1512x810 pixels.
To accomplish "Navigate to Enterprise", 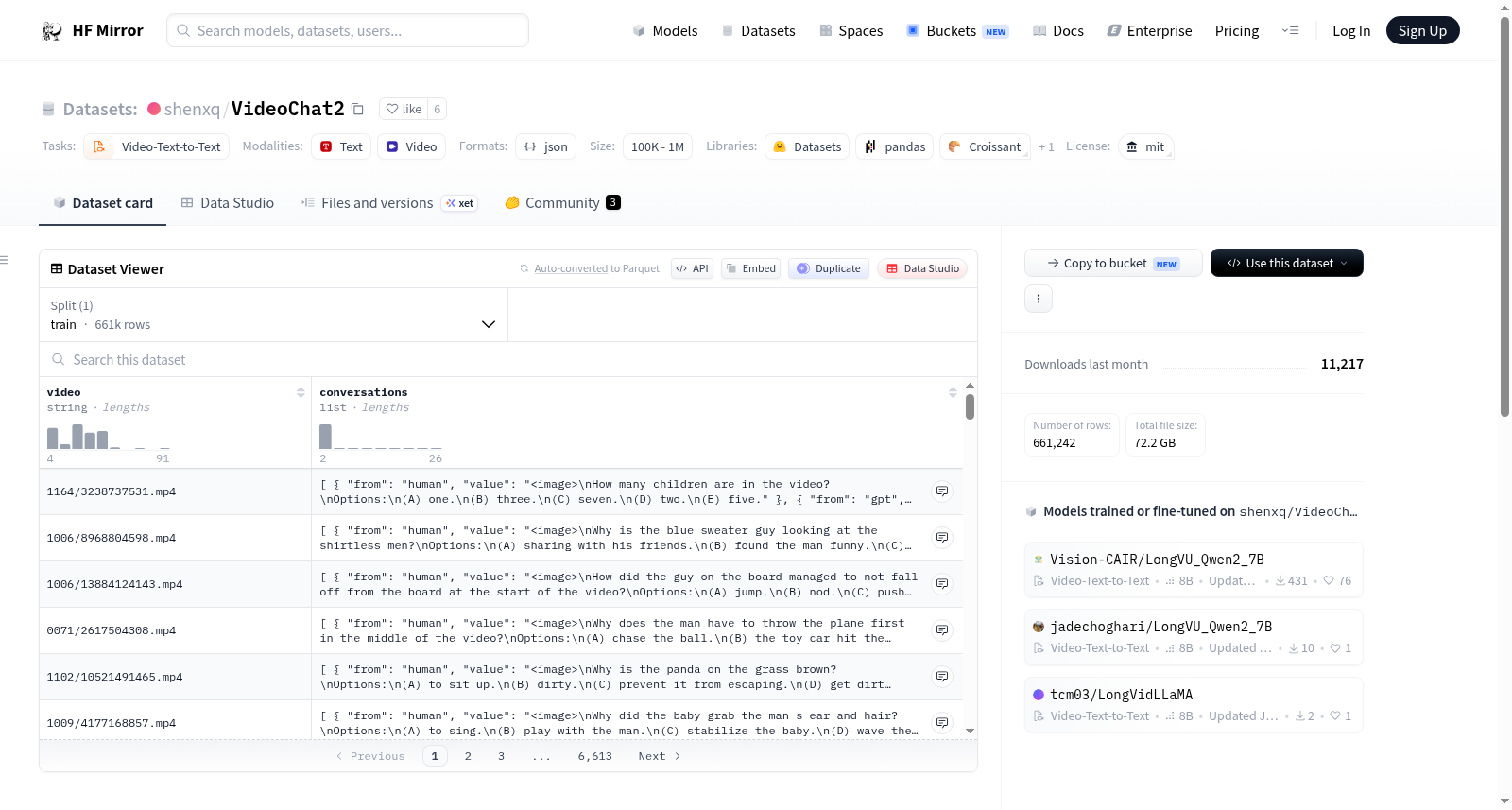I will pos(1149,31).
